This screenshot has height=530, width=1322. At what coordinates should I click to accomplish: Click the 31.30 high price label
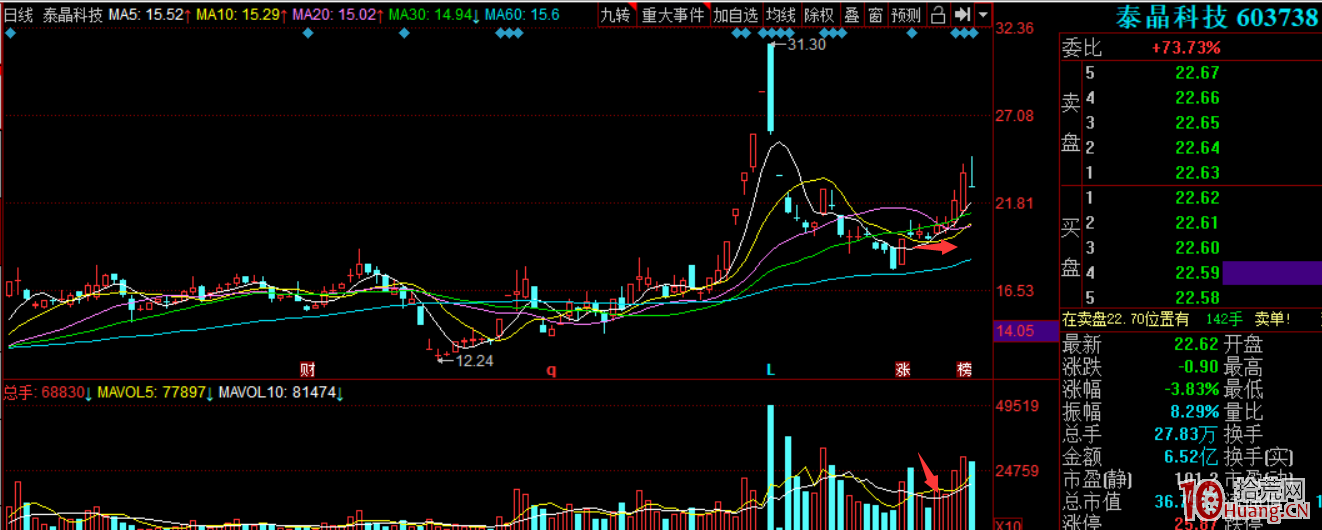[x=806, y=45]
